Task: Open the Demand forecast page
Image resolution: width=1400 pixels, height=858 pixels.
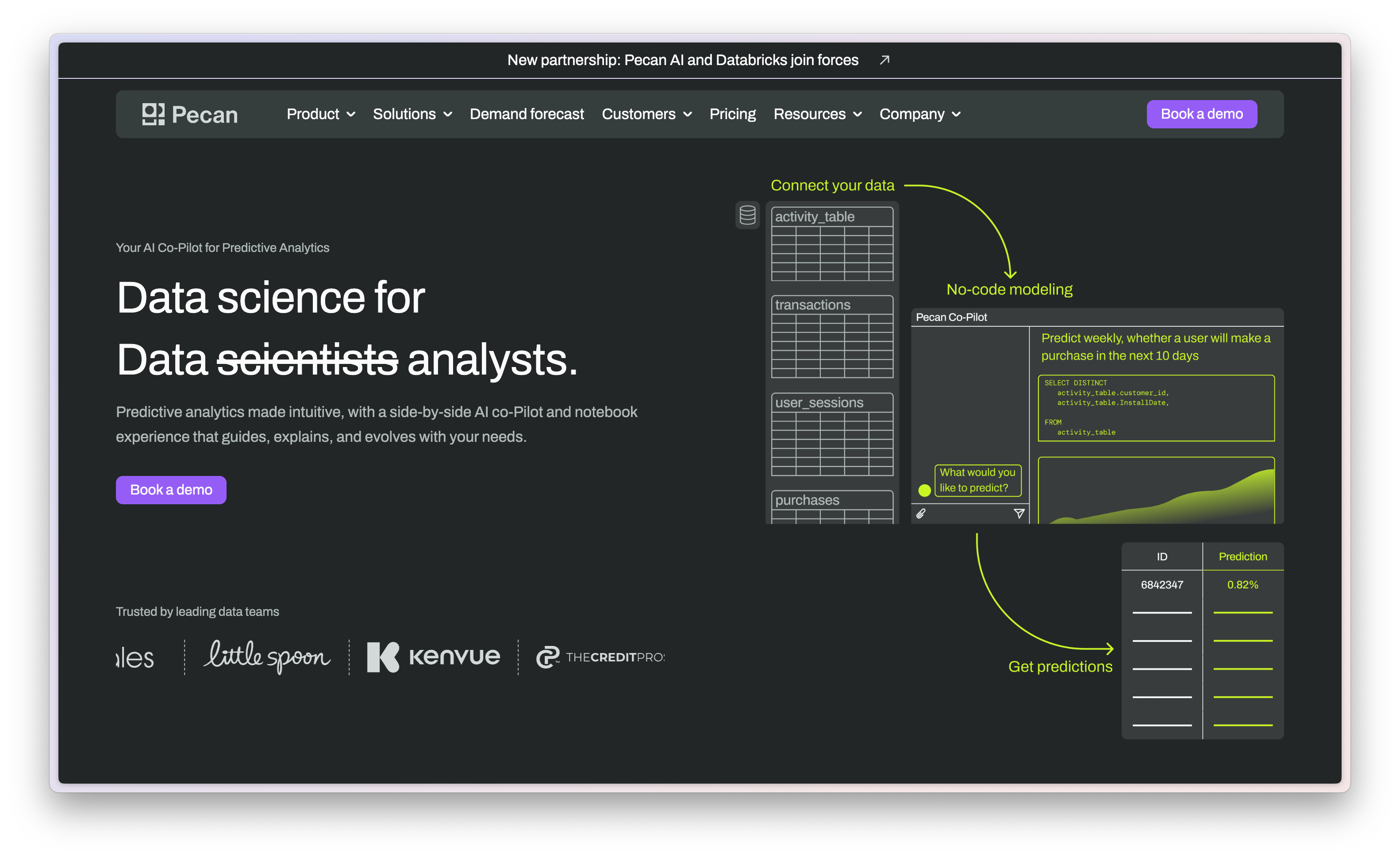Action: tap(527, 114)
